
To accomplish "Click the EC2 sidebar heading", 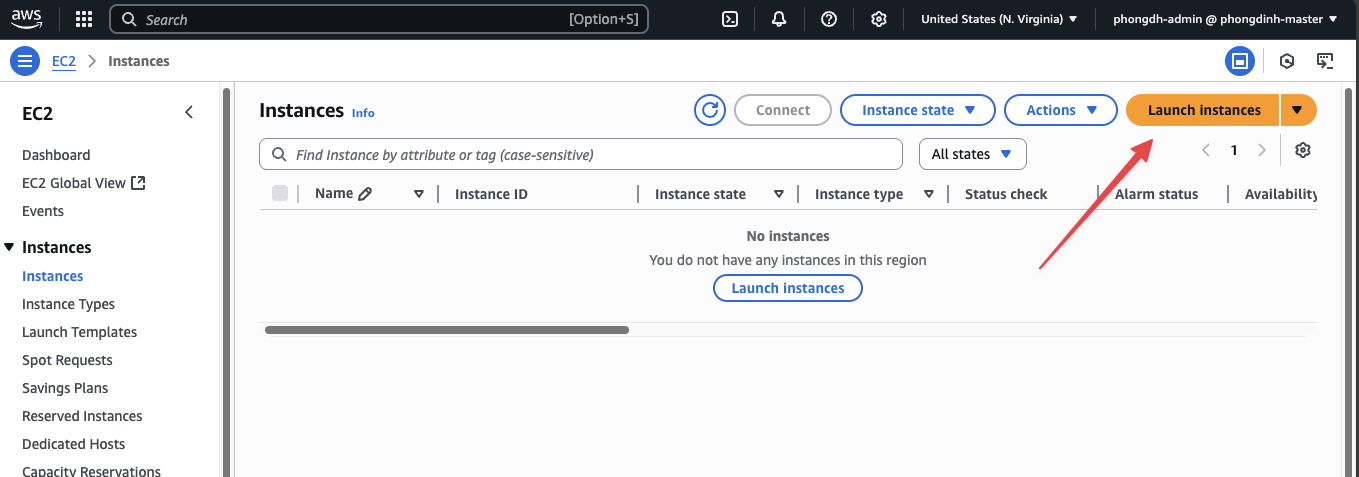I will tap(38, 114).
